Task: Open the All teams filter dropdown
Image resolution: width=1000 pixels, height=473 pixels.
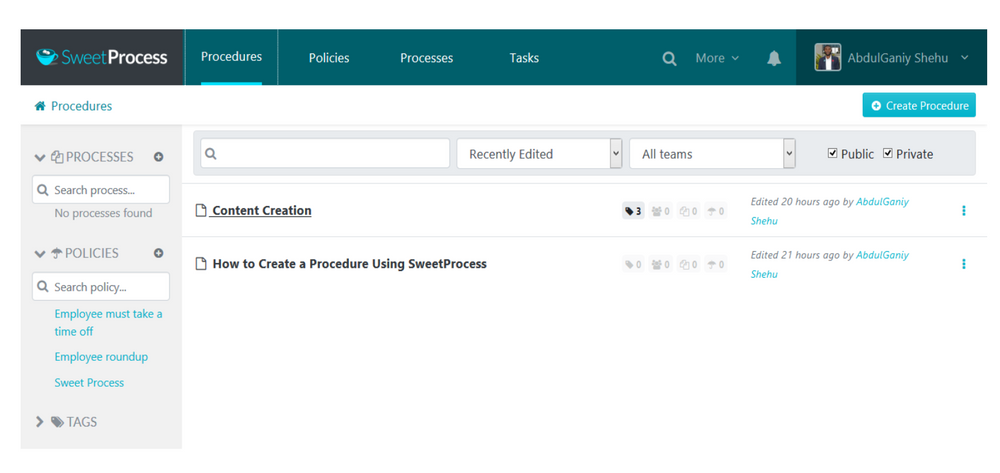Action: coord(712,154)
